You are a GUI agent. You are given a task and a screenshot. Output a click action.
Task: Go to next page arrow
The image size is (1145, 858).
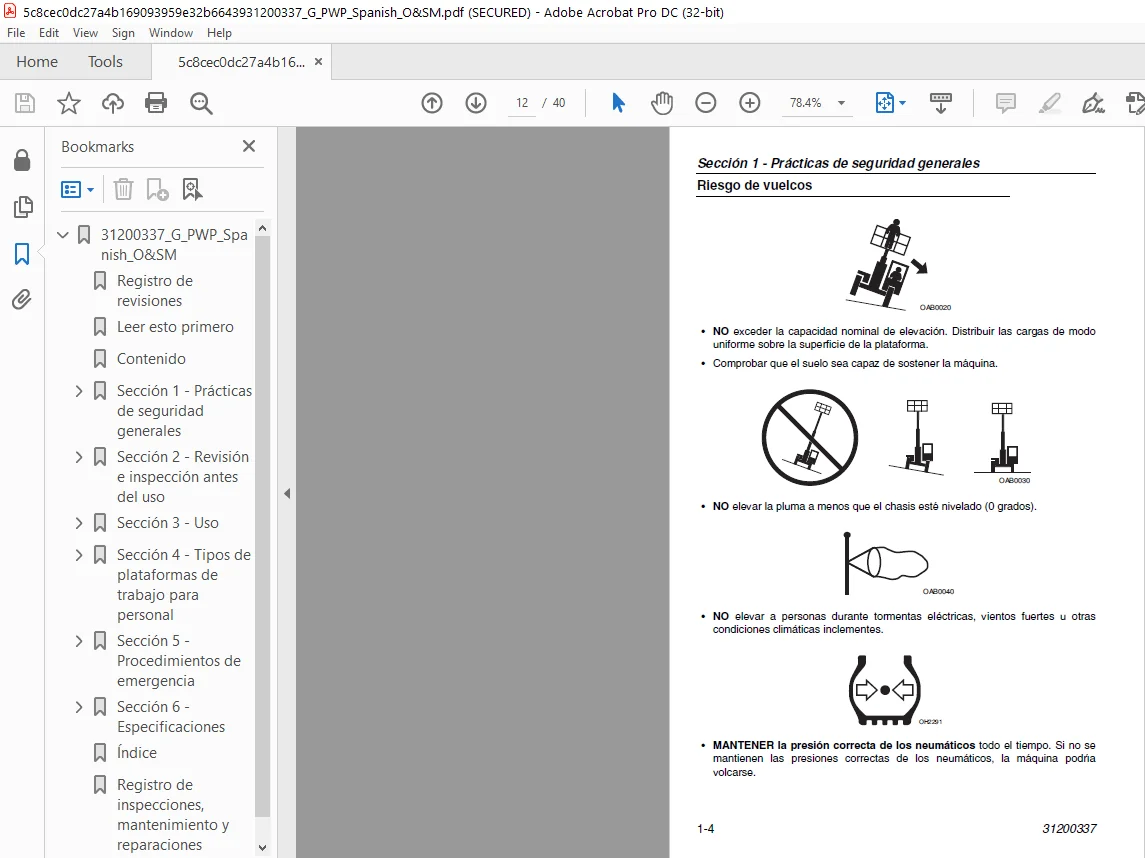(x=476, y=103)
